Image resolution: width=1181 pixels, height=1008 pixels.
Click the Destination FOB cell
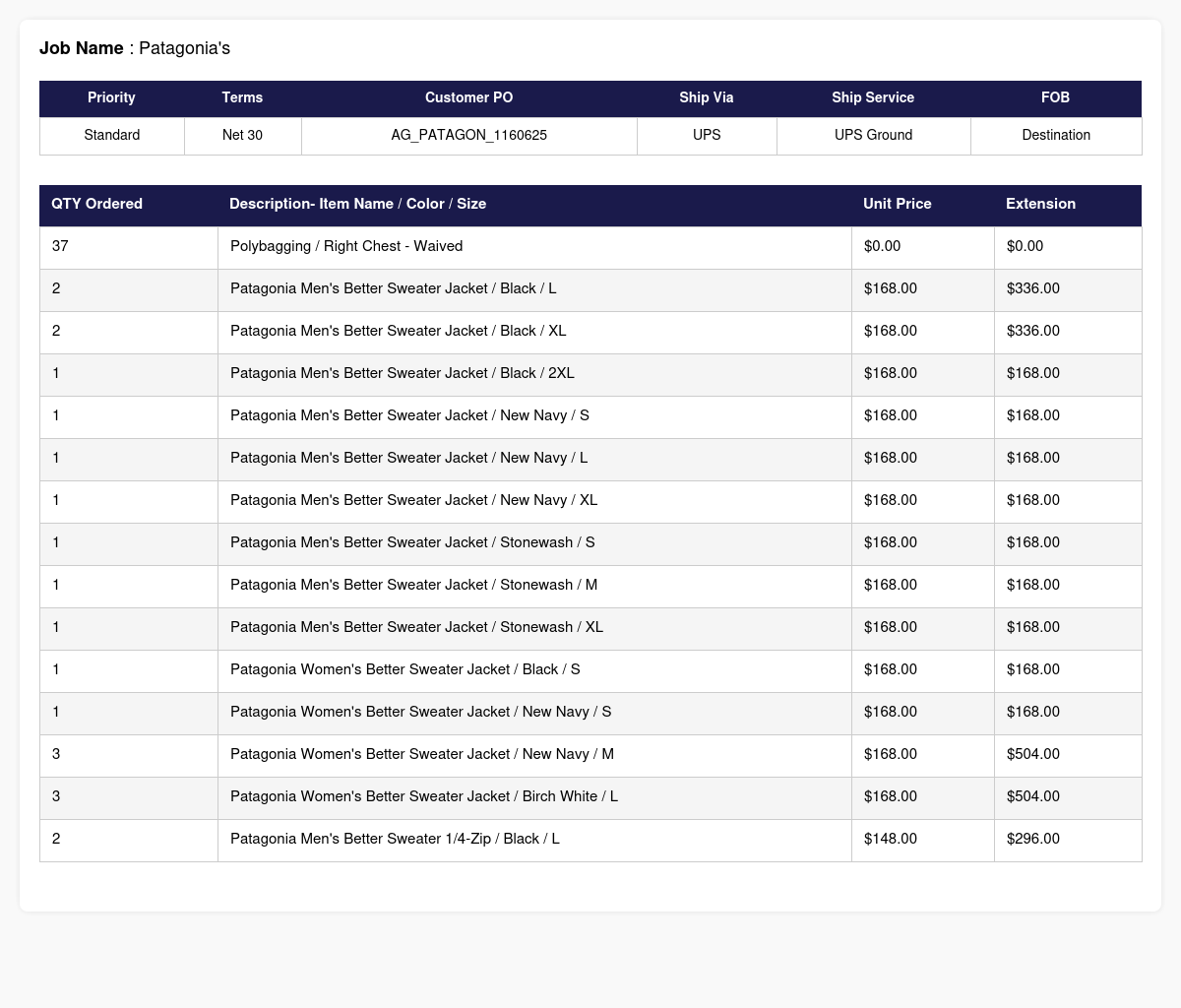click(x=1056, y=136)
